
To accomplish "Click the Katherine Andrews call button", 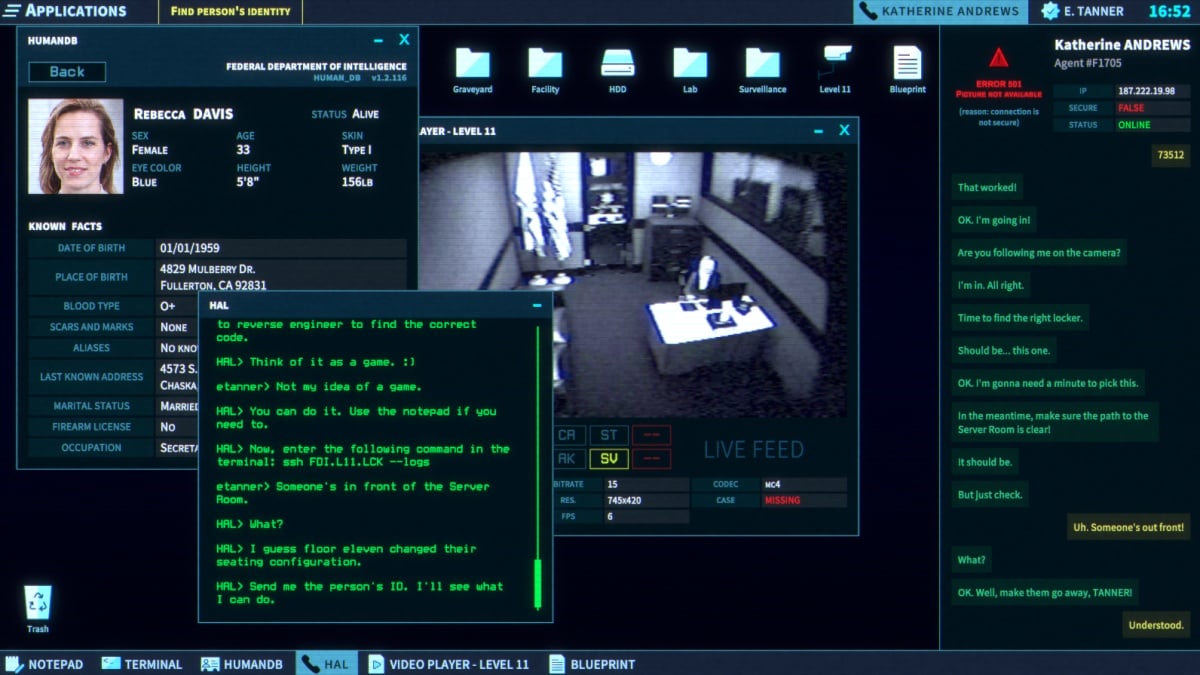I will pyautogui.click(x=941, y=12).
